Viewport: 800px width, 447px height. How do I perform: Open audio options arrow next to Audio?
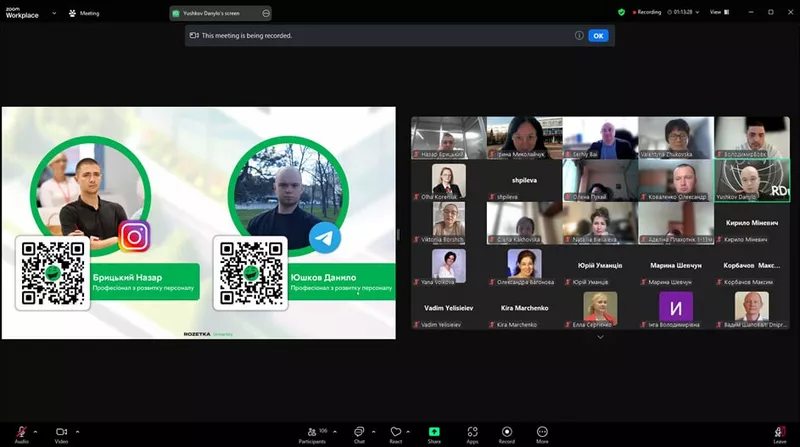coord(35,432)
